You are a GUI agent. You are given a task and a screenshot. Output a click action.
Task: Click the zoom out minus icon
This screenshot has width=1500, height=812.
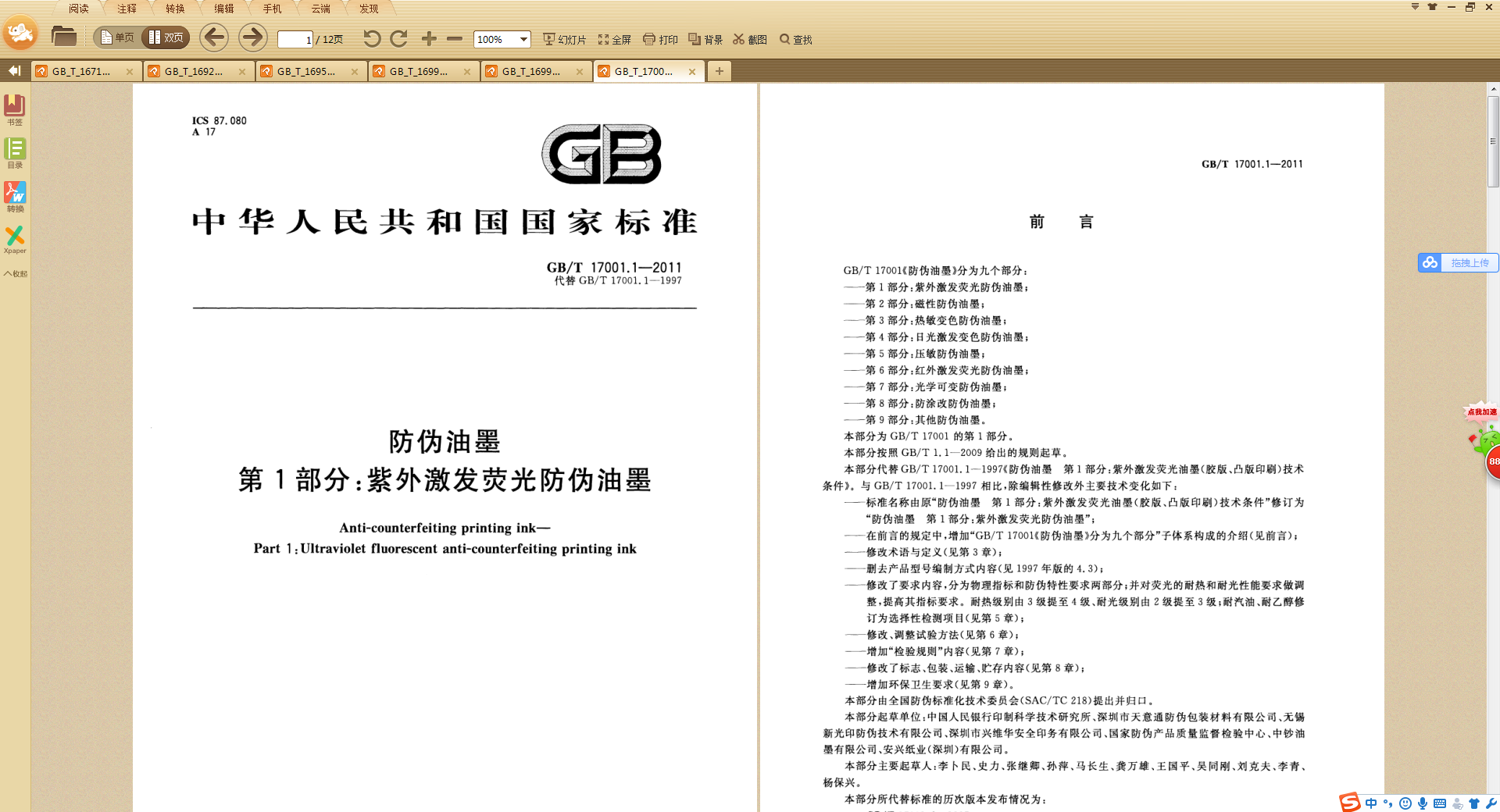[455, 39]
